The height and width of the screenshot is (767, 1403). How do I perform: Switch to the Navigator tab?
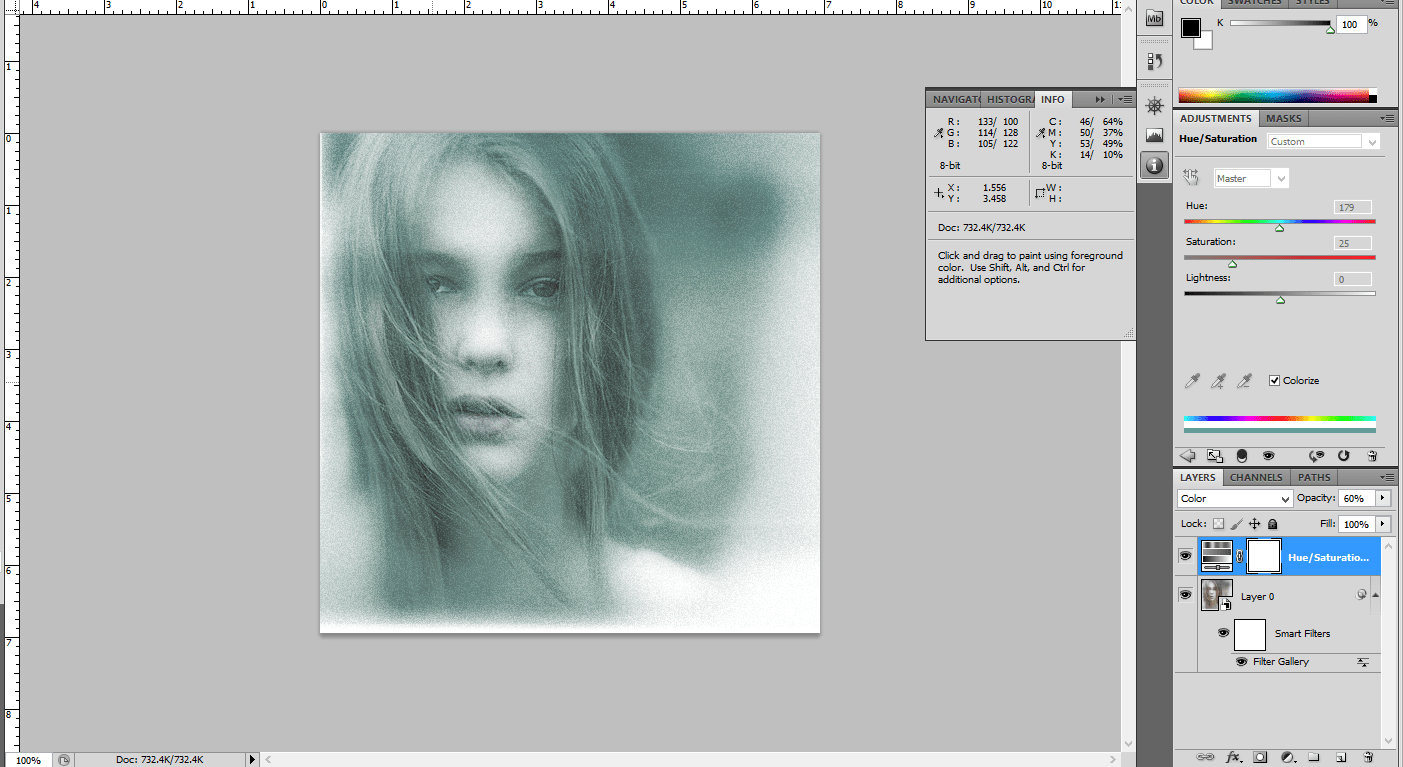tap(955, 99)
